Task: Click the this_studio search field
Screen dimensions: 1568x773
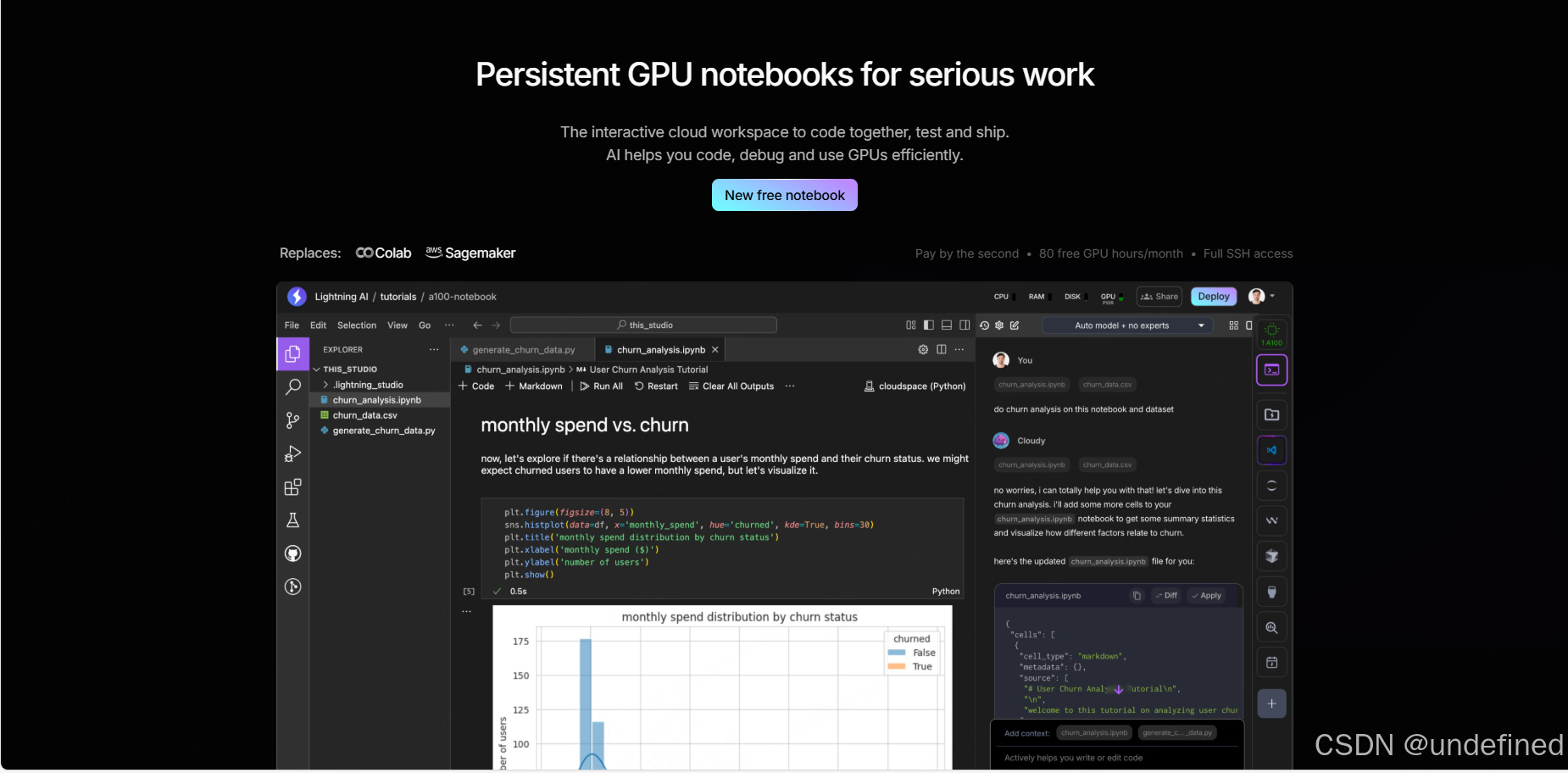Action: (644, 325)
